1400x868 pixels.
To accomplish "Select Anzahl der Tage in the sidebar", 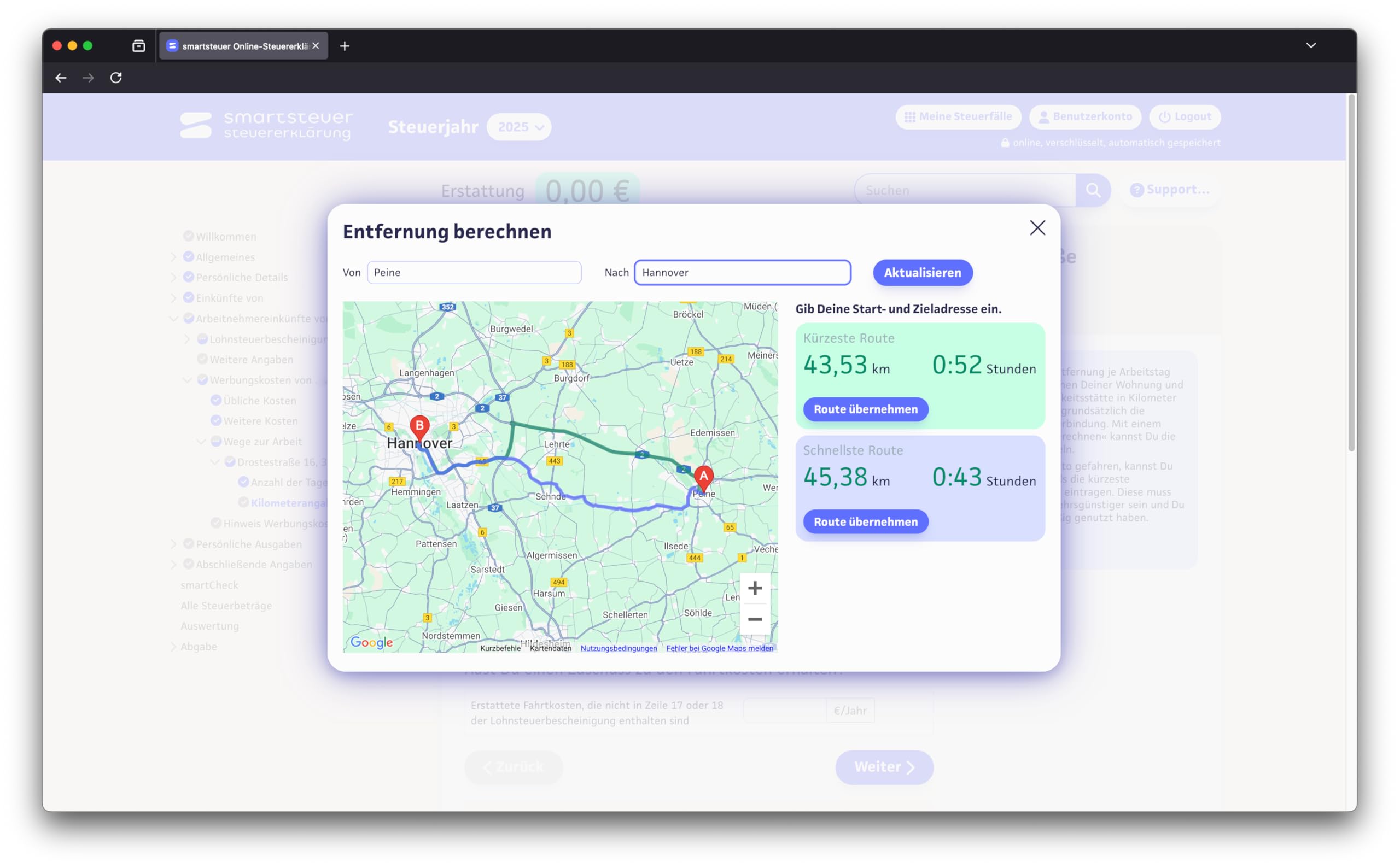I will [x=289, y=482].
